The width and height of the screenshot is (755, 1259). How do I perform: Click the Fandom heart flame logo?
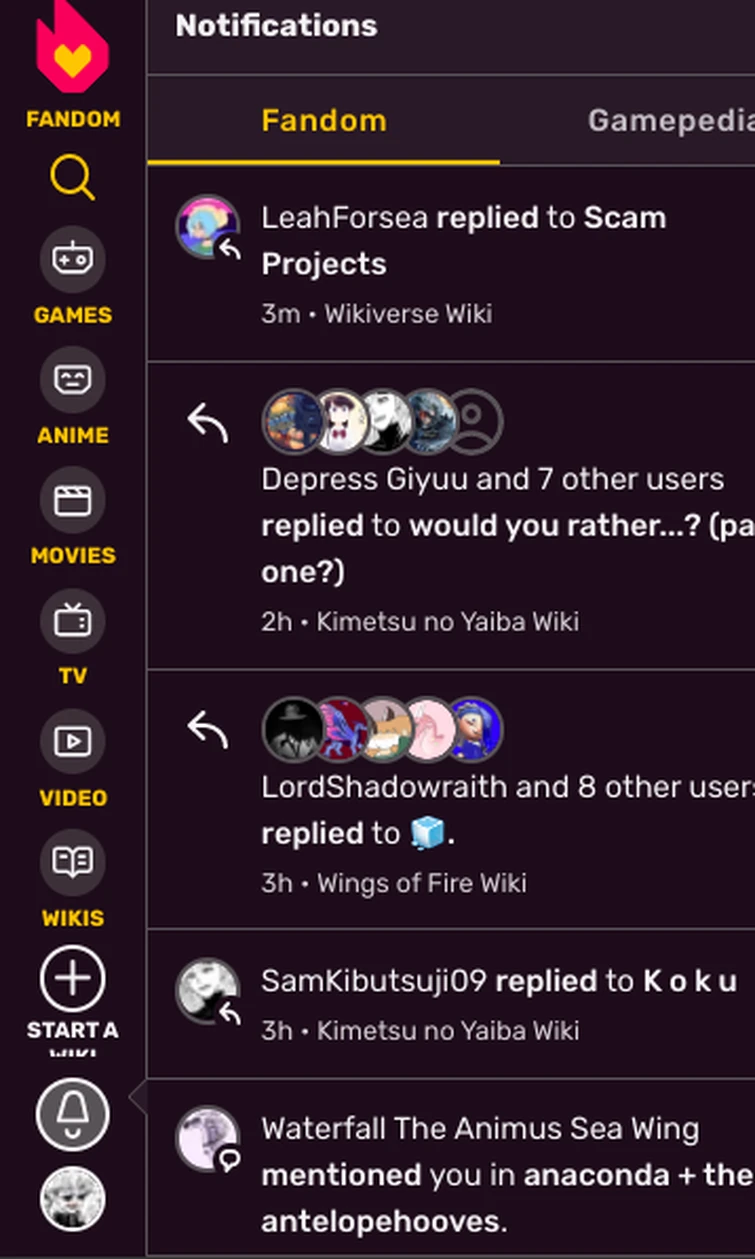tap(72, 52)
